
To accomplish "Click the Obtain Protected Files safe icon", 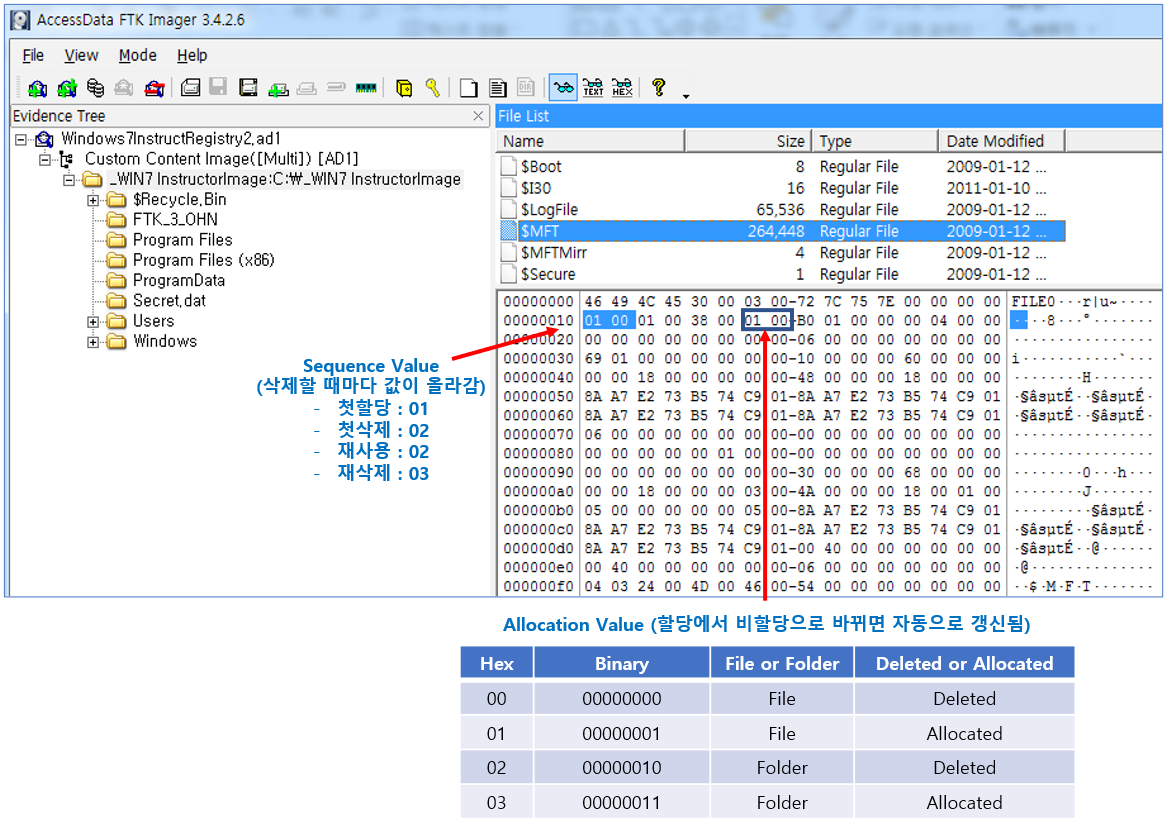I will [x=404, y=89].
